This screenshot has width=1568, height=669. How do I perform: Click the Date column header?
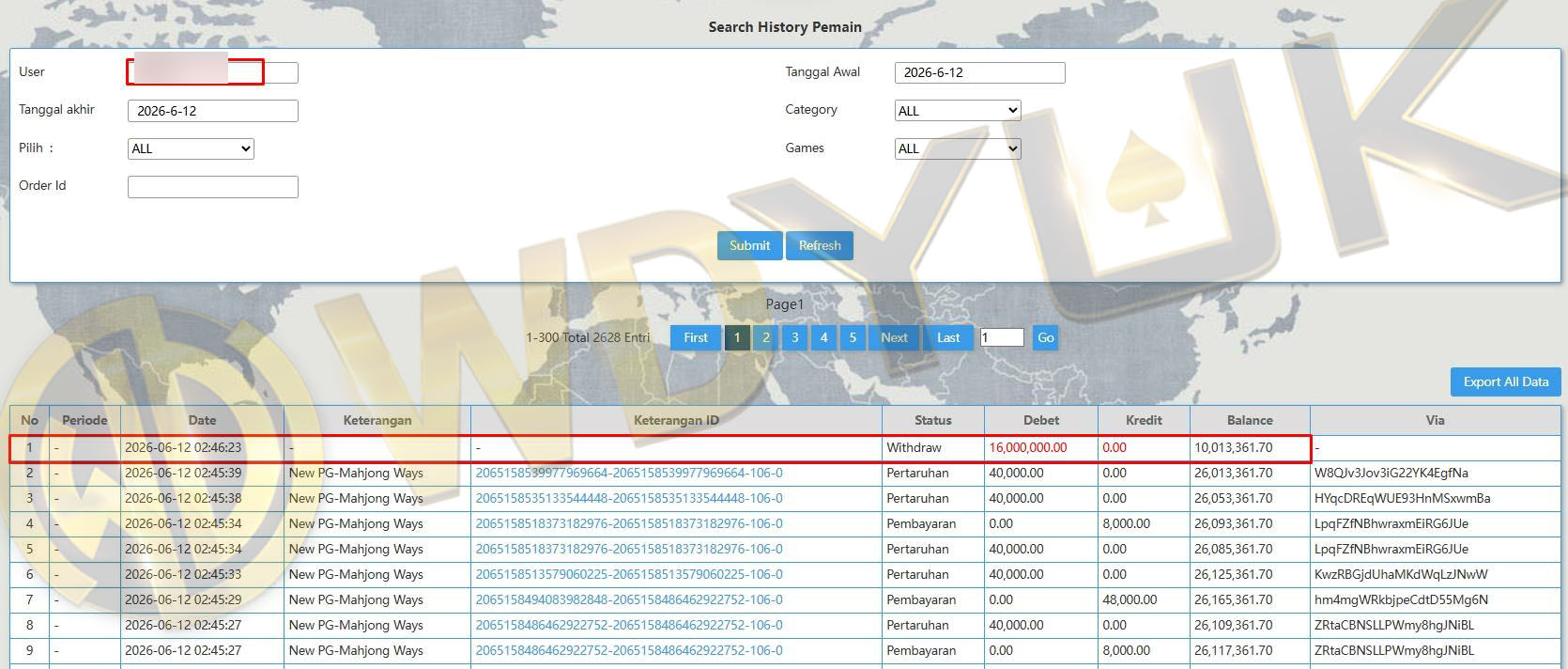[x=202, y=420]
